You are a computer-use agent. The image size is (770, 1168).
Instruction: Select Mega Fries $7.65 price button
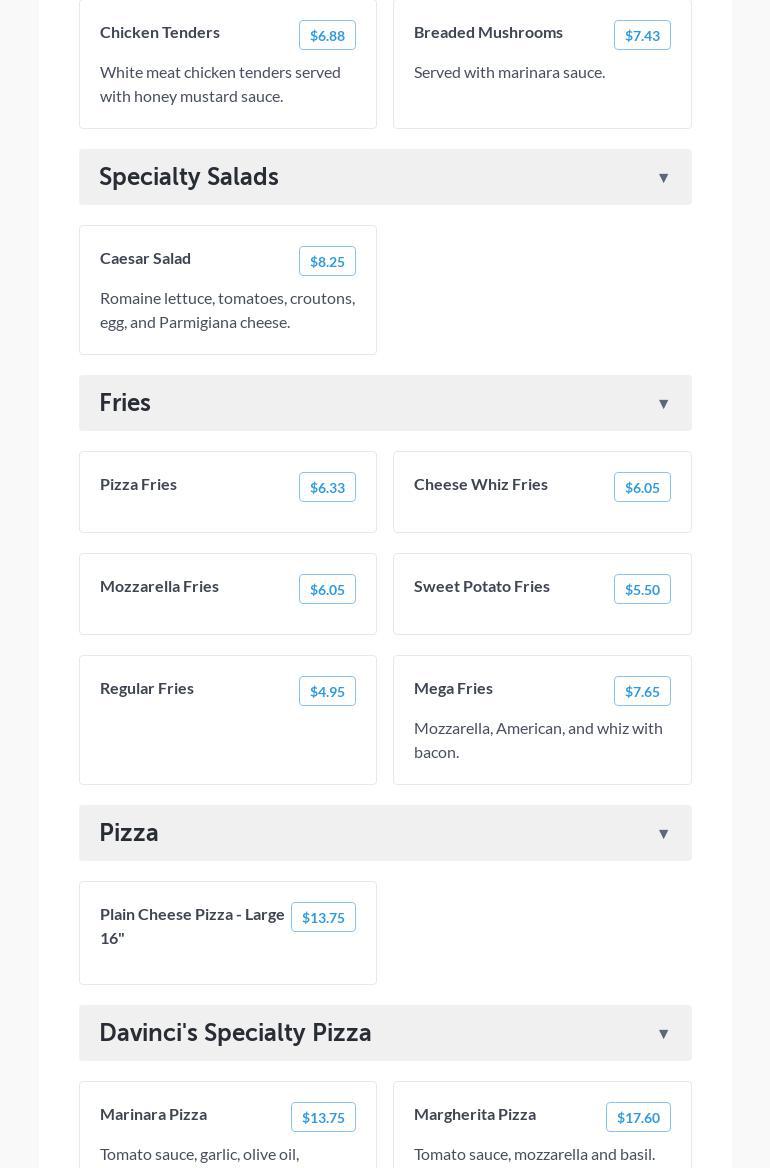(642, 692)
